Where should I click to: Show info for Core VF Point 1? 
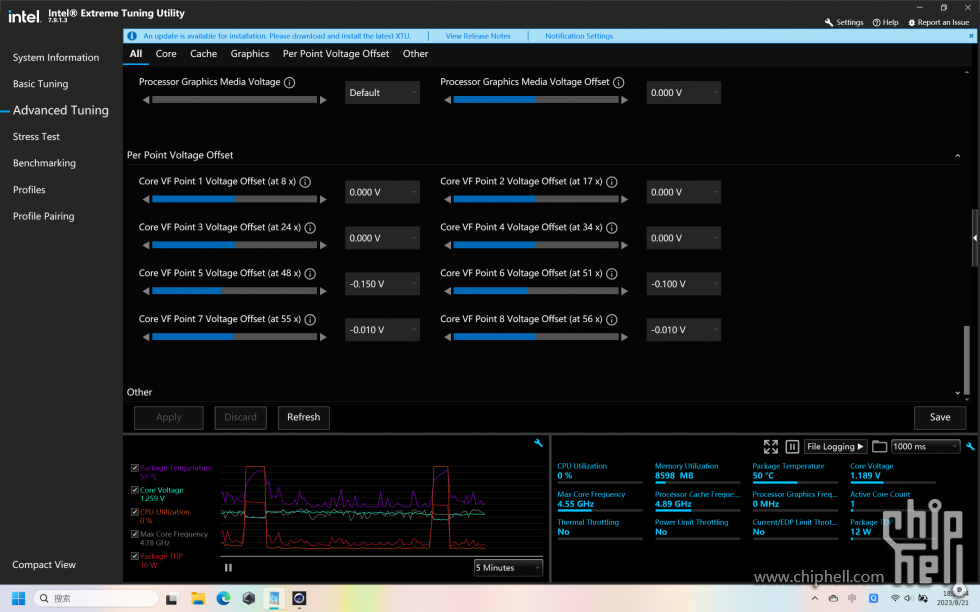pyautogui.click(x=305, y=182)
